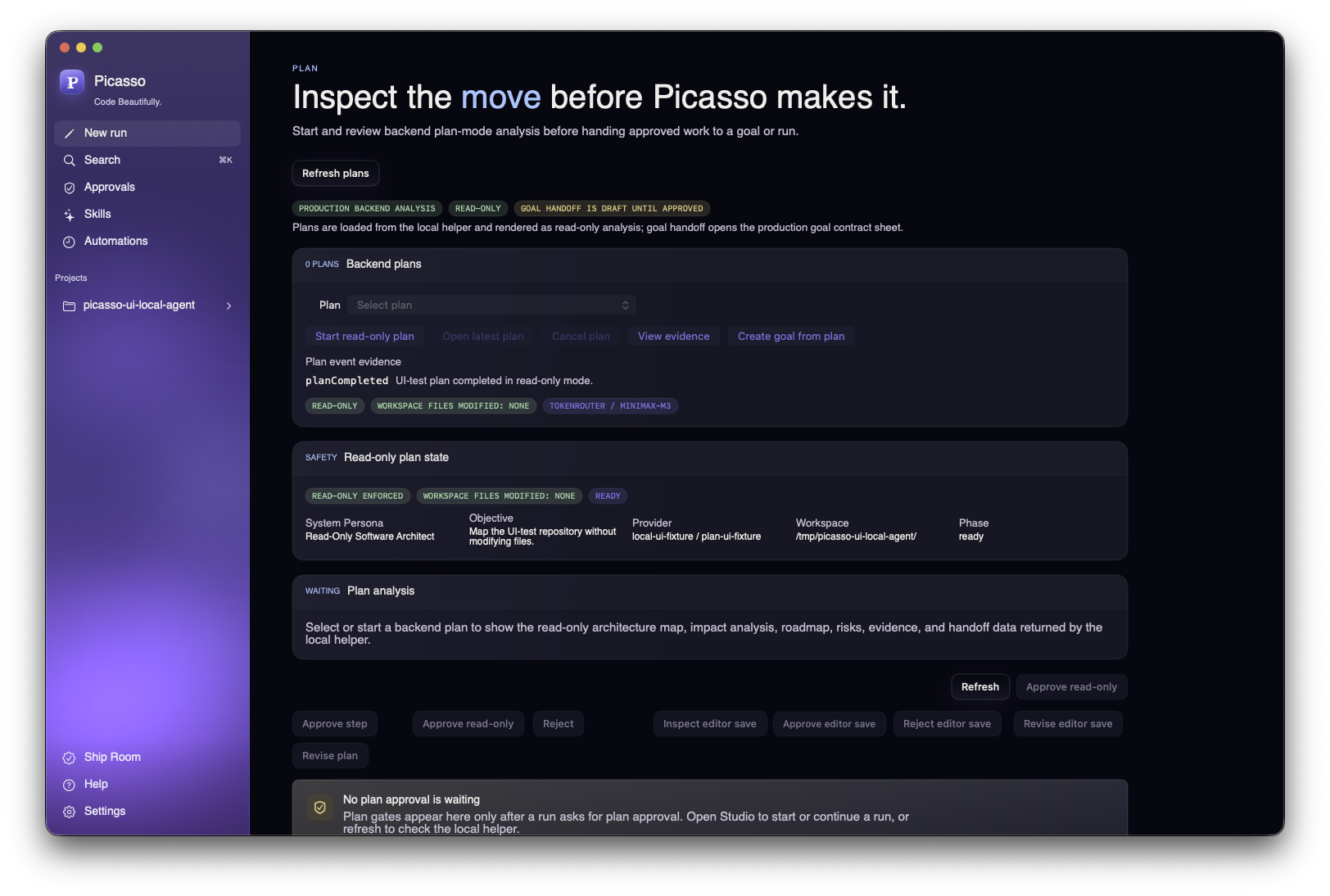Screen dimensions: 1330x896
Task: Click the Read-Only Software Architect persona text
Action: click(x=370, y=536)
